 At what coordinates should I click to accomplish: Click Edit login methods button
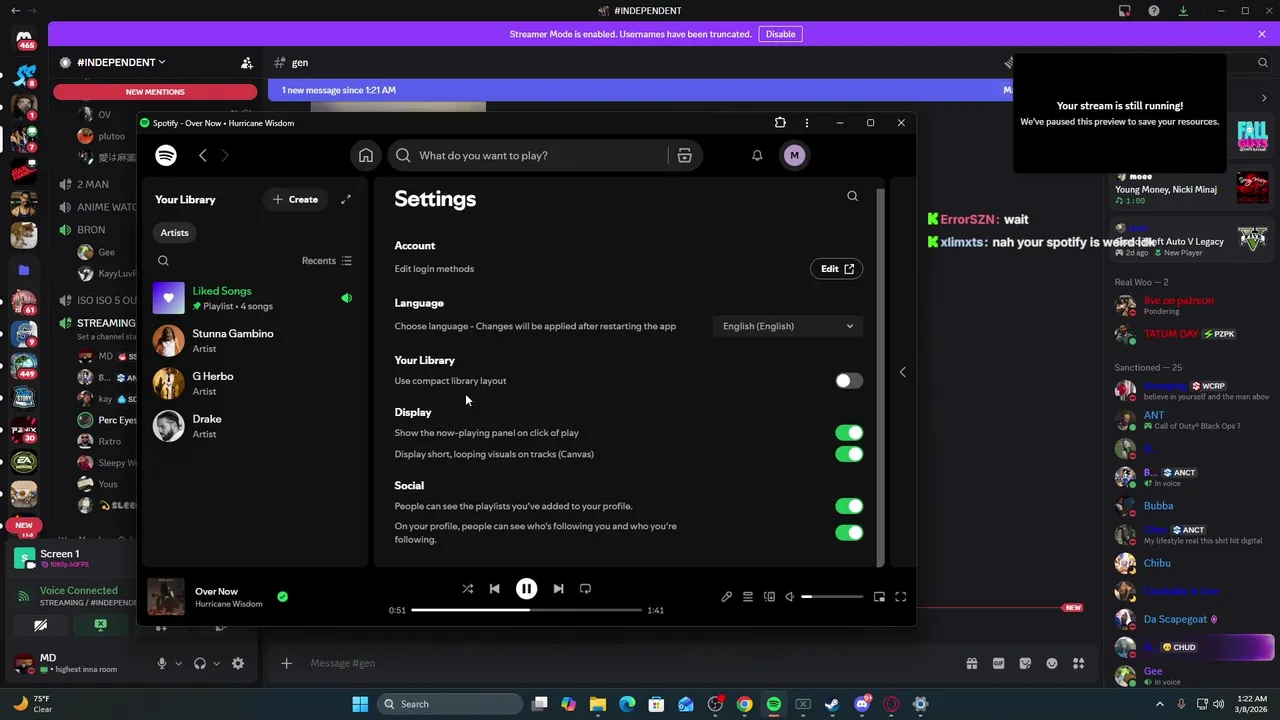click(x=836, y=269)
